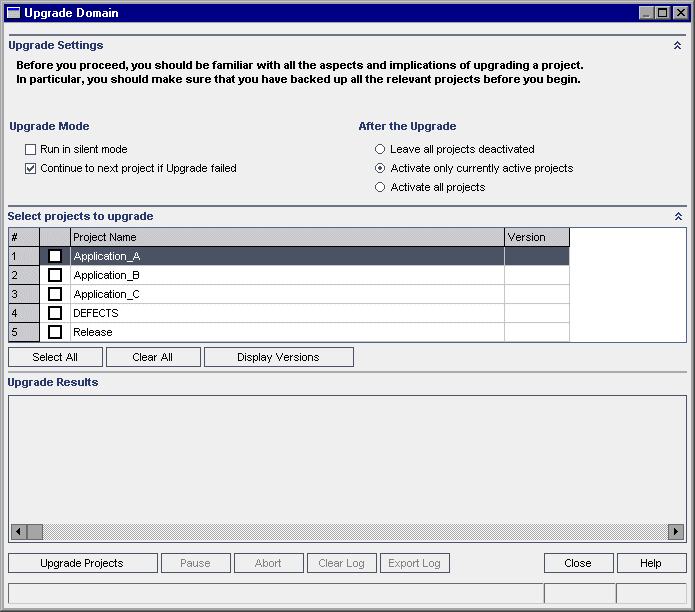This screenshot has width=695, height=612.
Task: Enable the Run in silent mode checkbox
Action: pos(30,149)
